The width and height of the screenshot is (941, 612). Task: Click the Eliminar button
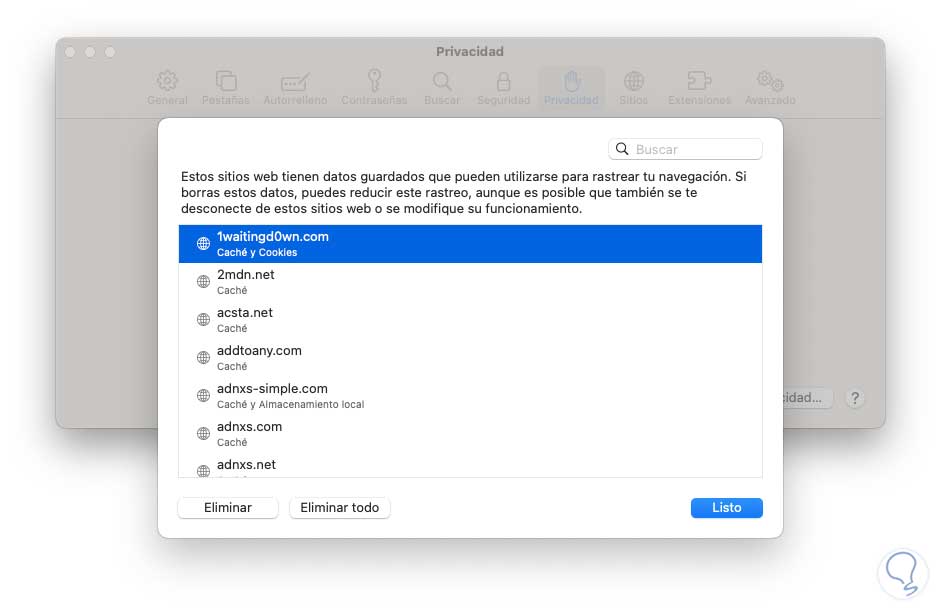tap(228, 508)
